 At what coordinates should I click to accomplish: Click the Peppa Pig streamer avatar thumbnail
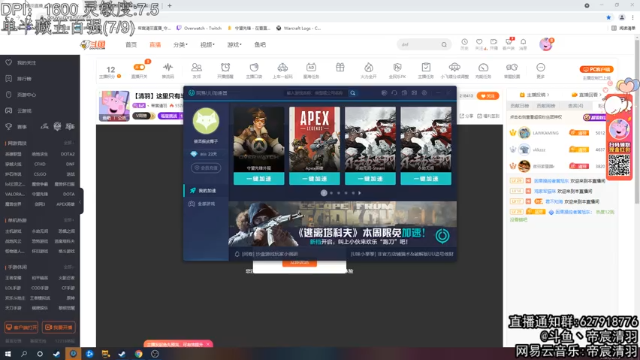click(x=114, y=106)
